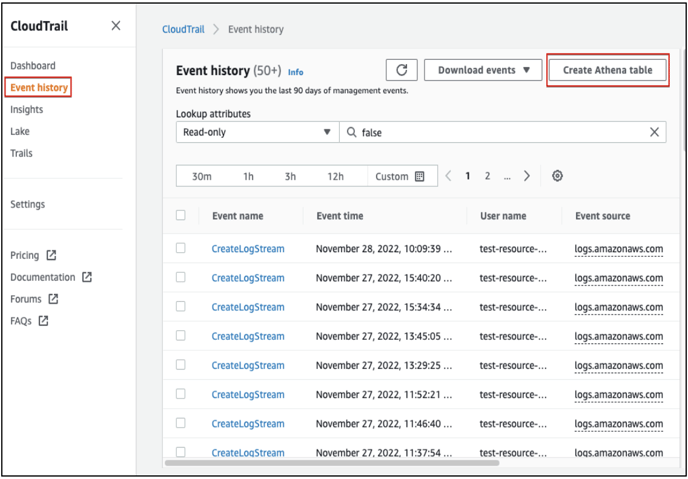Close the CloudTrail sidebar panel
Viewport: 688px width, 479px height.
116,26
